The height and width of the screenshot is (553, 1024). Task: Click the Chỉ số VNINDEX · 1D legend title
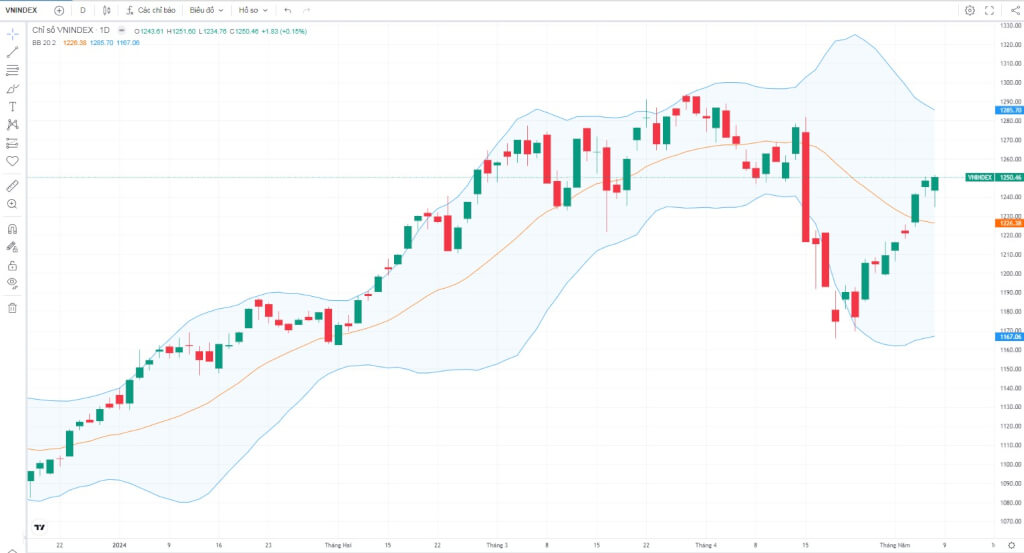(x=71, y=31)
